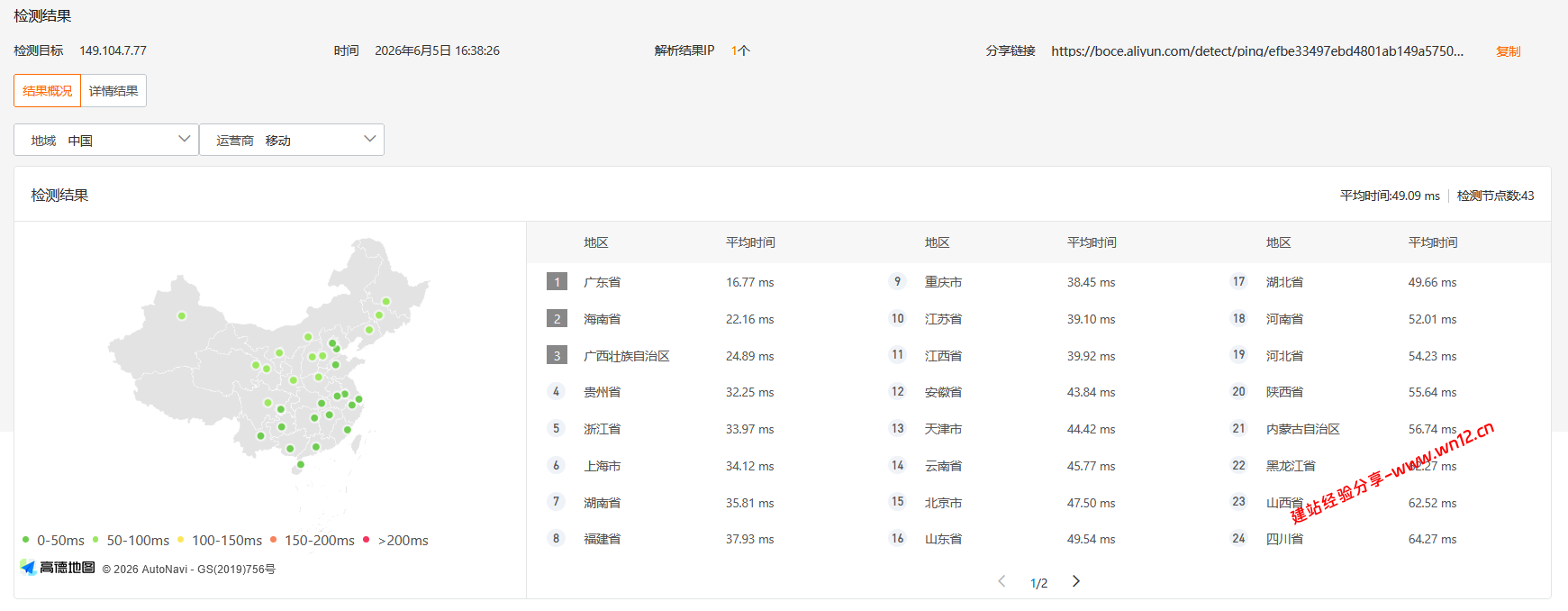Click the 1/2 page indicator

coord(1038,583)
